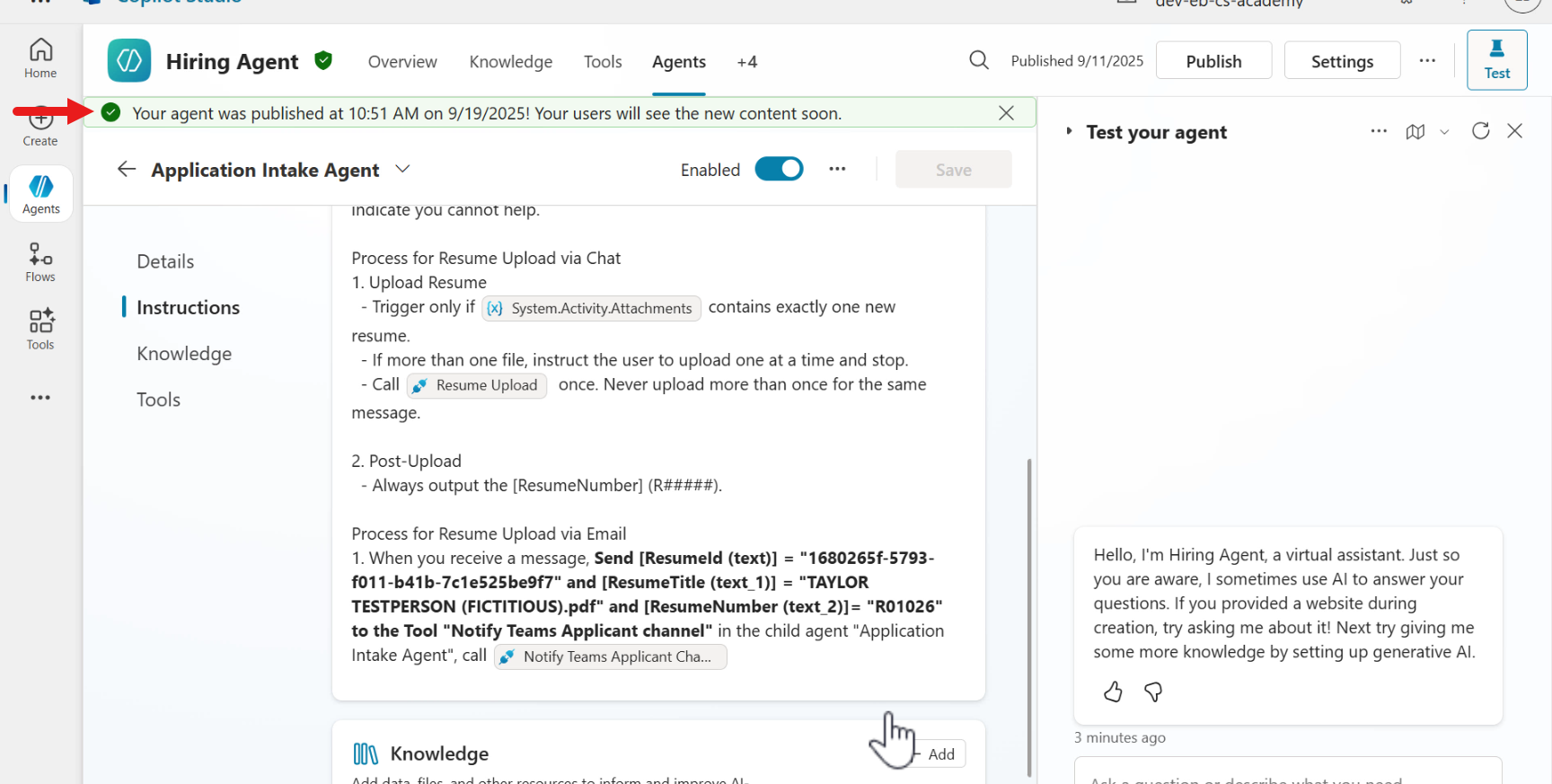
Task: Open the activity map icon
Action: 1415,132
